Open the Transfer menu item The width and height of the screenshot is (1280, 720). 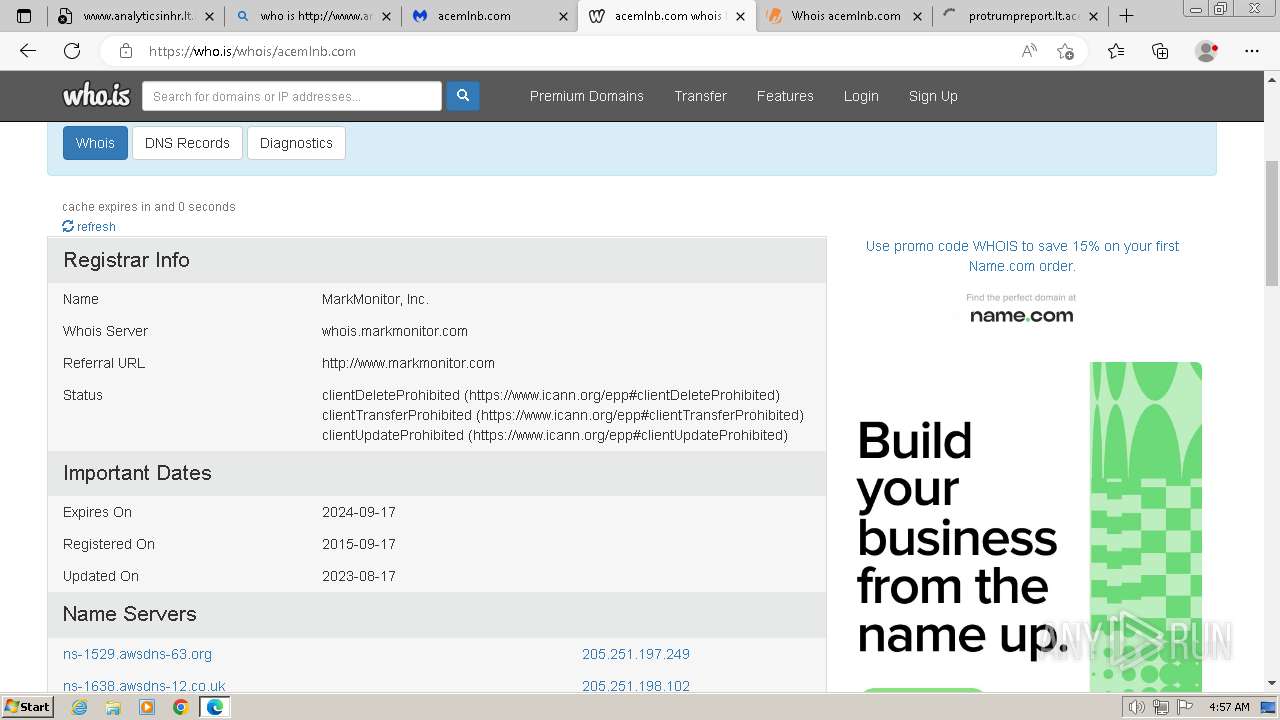tap(700, 96)
